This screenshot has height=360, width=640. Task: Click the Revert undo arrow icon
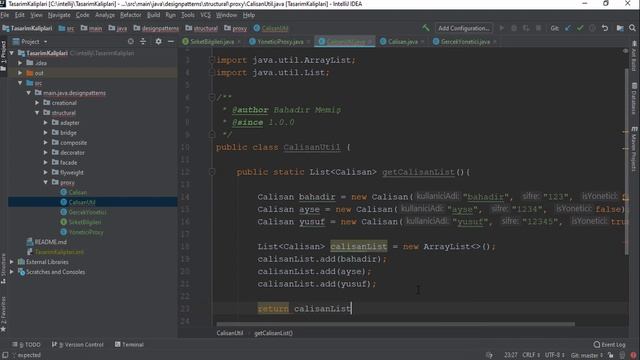(605, 28)
